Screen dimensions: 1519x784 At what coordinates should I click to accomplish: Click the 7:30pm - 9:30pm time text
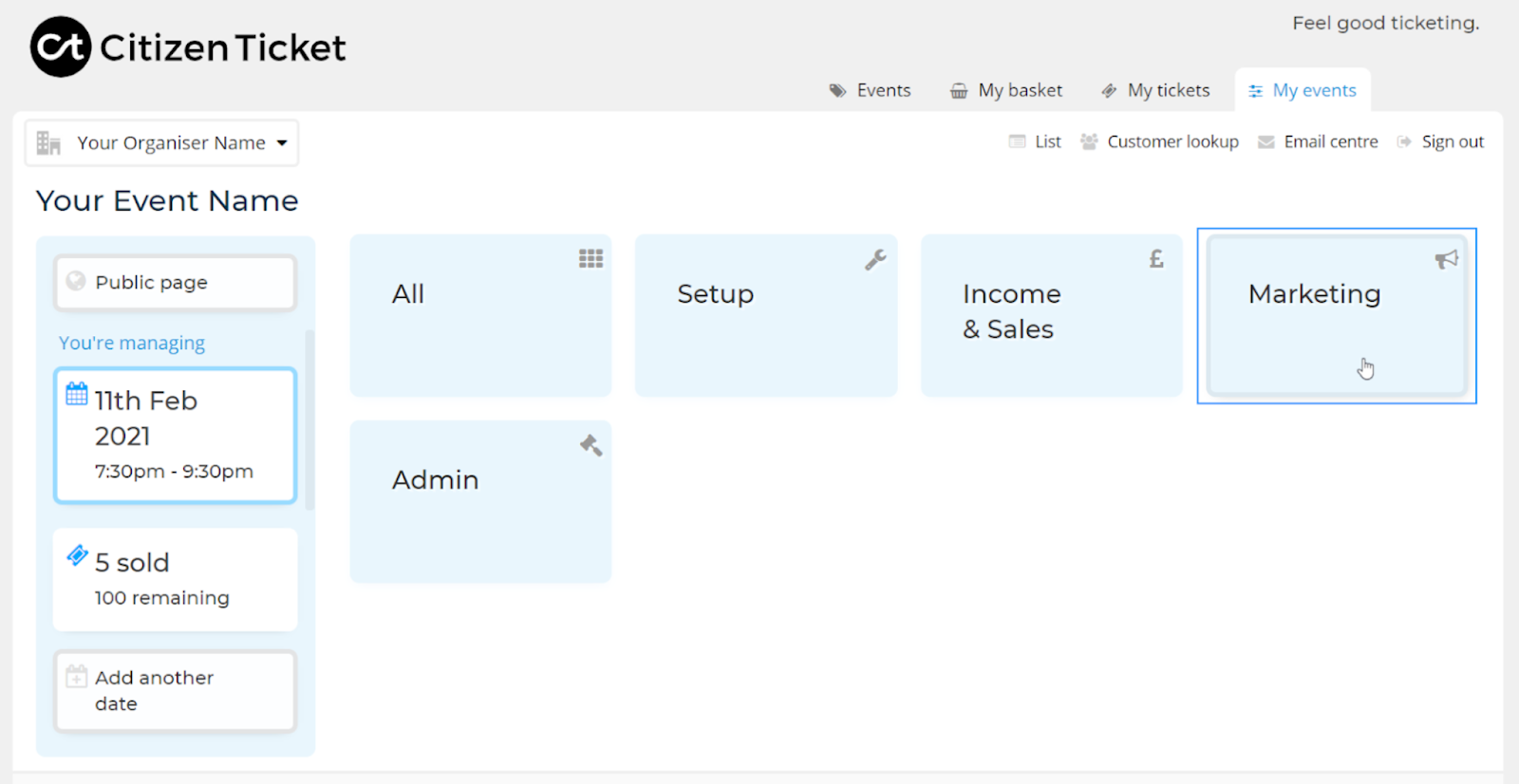[x=174, y=471]
